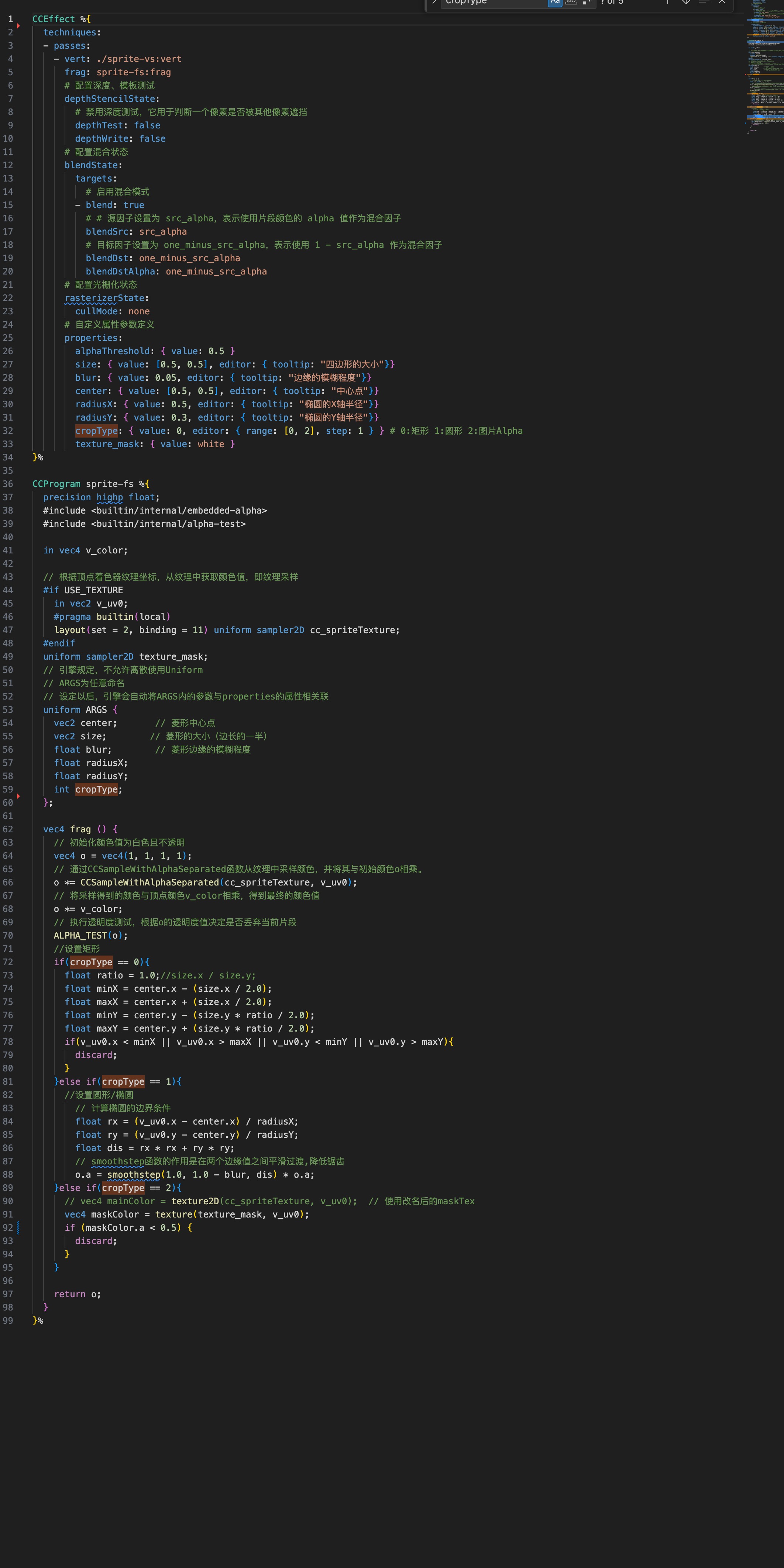Click the underlined rasterizerState keyword

[x=104, y=298]
